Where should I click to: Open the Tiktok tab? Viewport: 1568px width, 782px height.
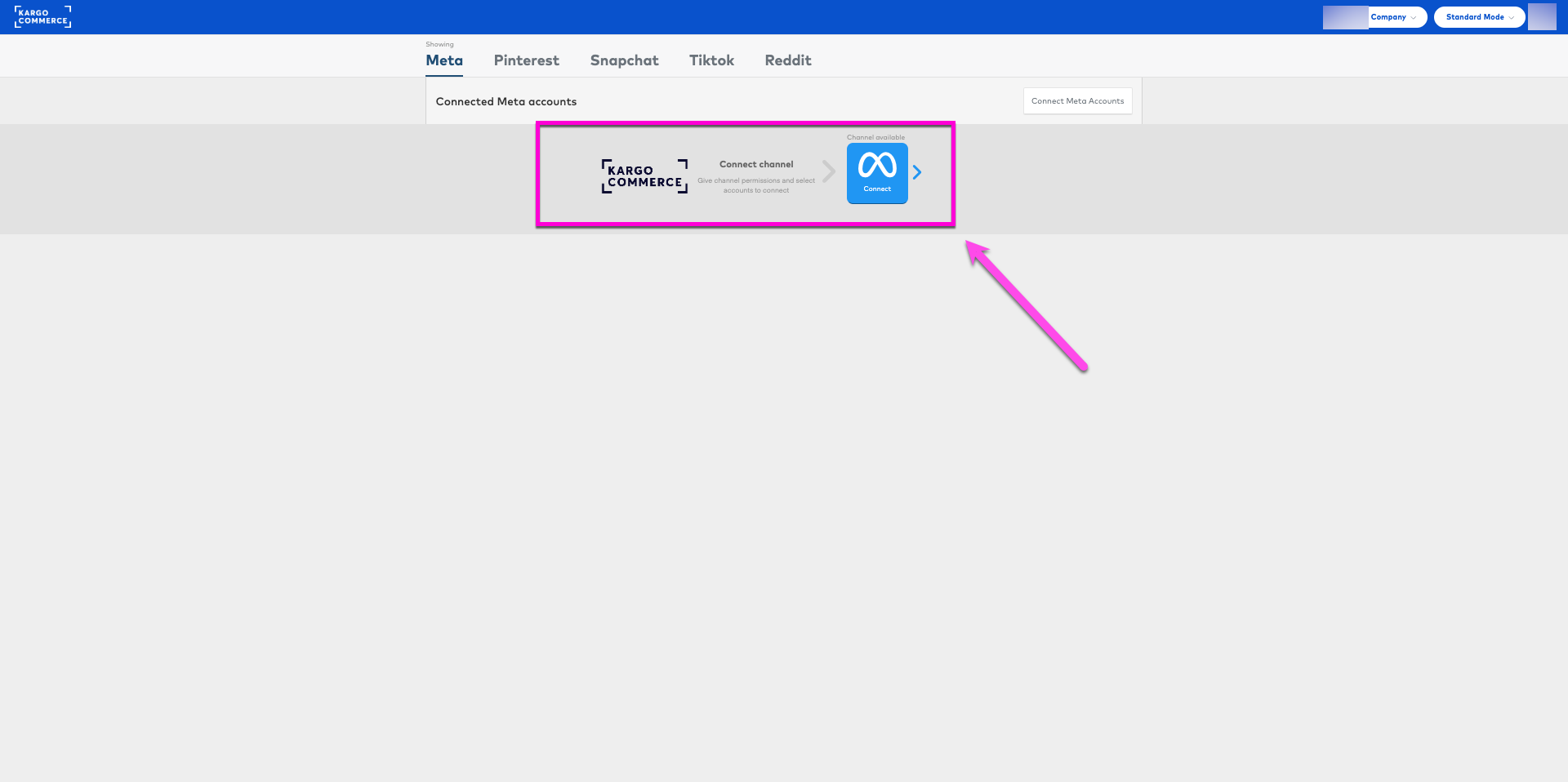(710, 60)
